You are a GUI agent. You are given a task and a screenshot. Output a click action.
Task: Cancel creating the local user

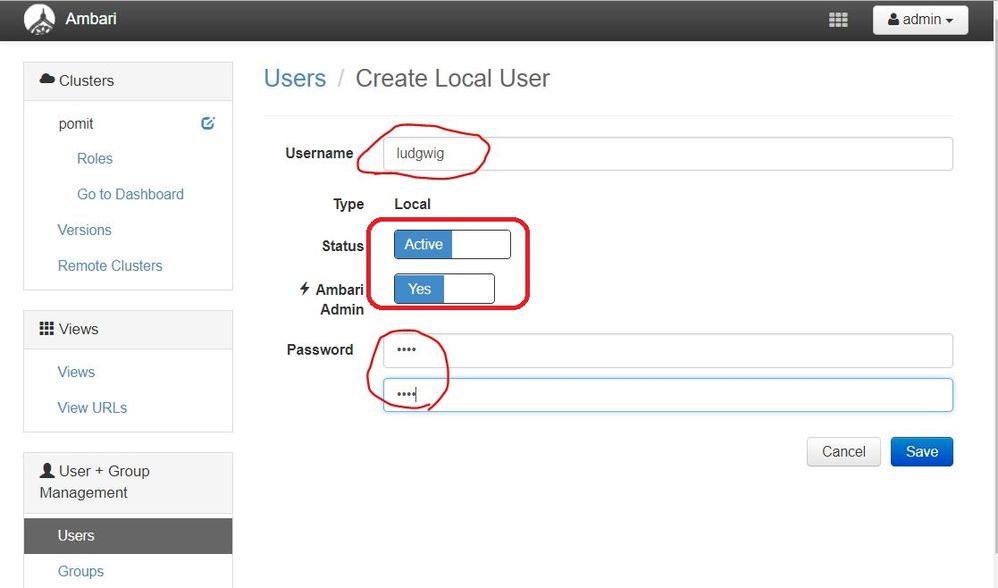(x=843, y=452)
